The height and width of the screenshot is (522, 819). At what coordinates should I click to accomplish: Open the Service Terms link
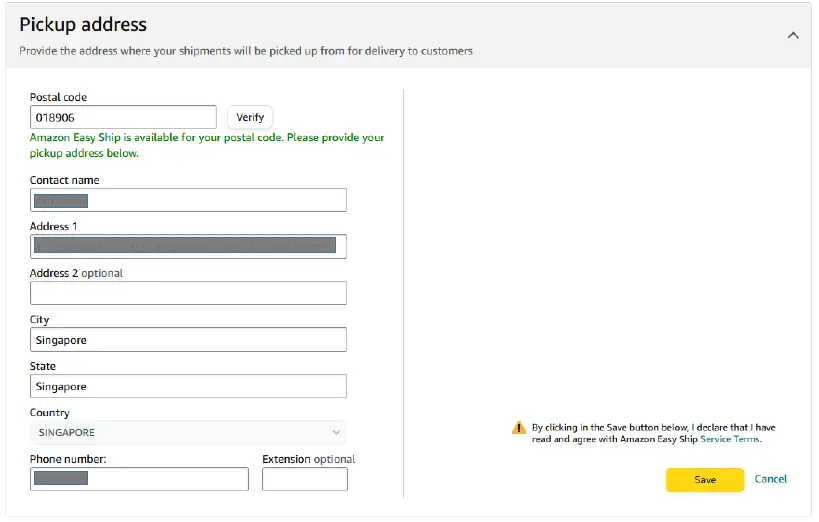coord(730,439)
